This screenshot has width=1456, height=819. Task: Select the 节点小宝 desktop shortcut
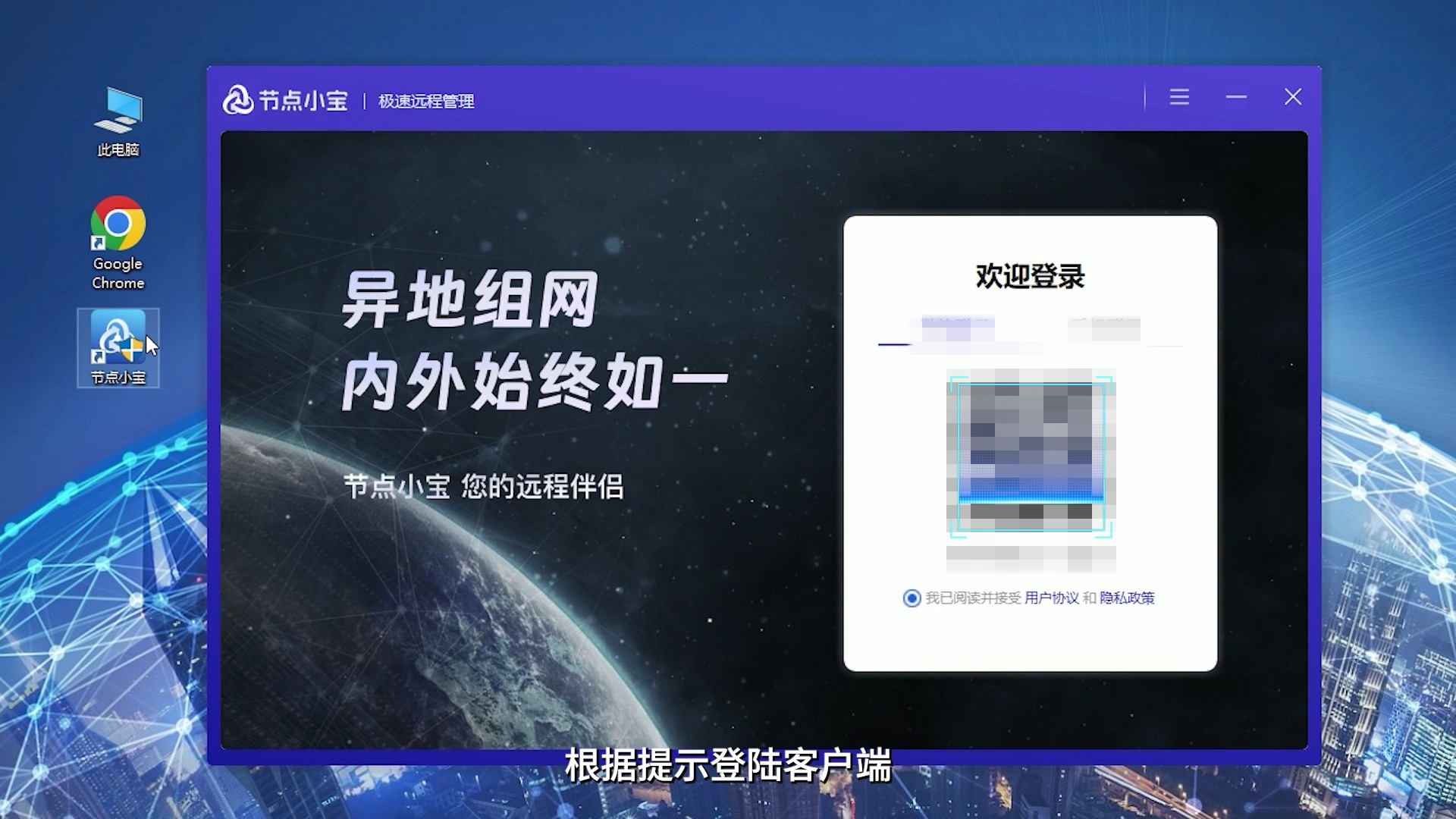[118, 348]
